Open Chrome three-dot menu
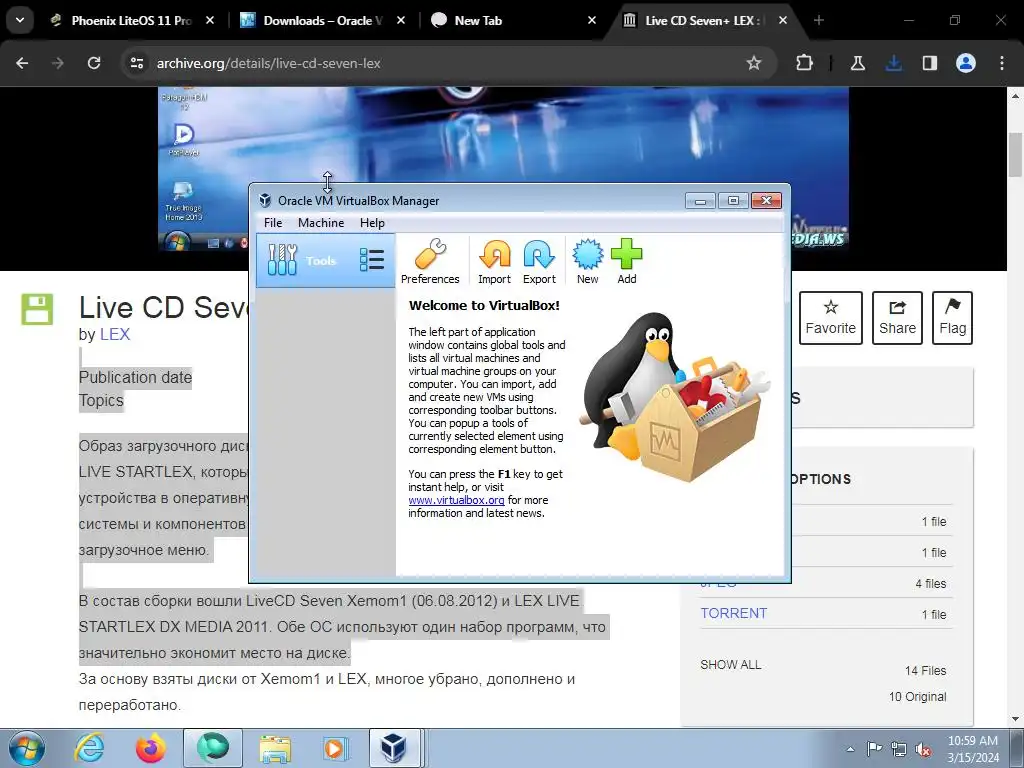The image size is (1024, 768). [x=1002, y=63]
